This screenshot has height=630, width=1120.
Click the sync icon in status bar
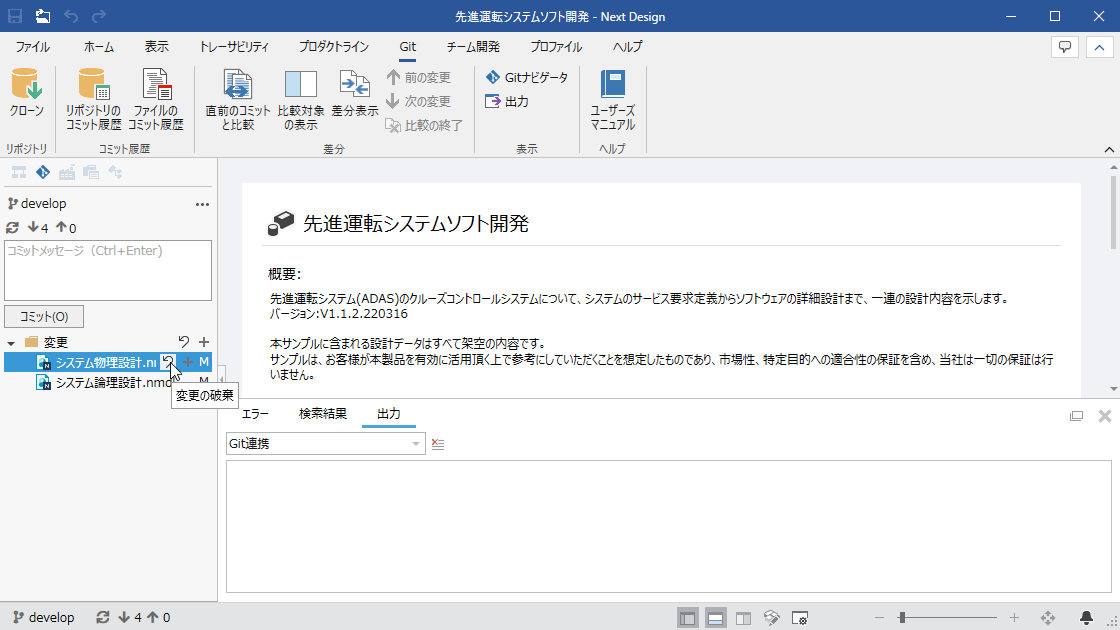pos(102,617)
